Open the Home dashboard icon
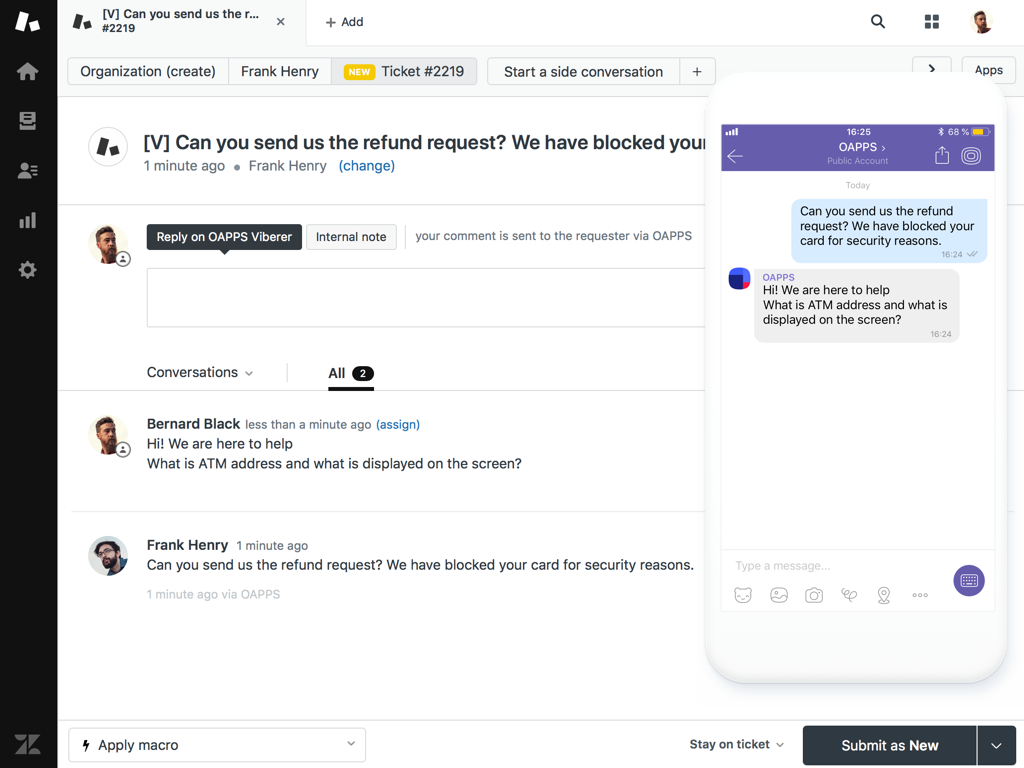This screenshot has width=1024, height=768. 28,71
